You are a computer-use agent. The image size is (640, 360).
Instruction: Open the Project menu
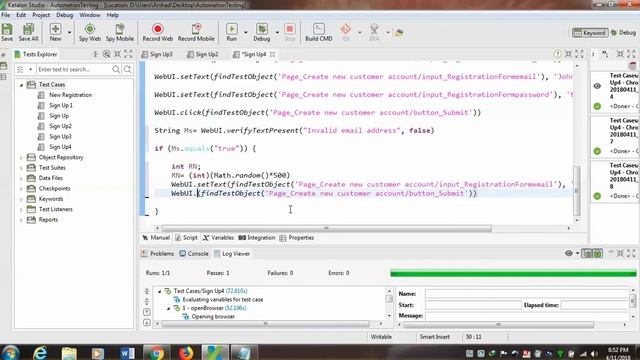[x=41, y=15]
